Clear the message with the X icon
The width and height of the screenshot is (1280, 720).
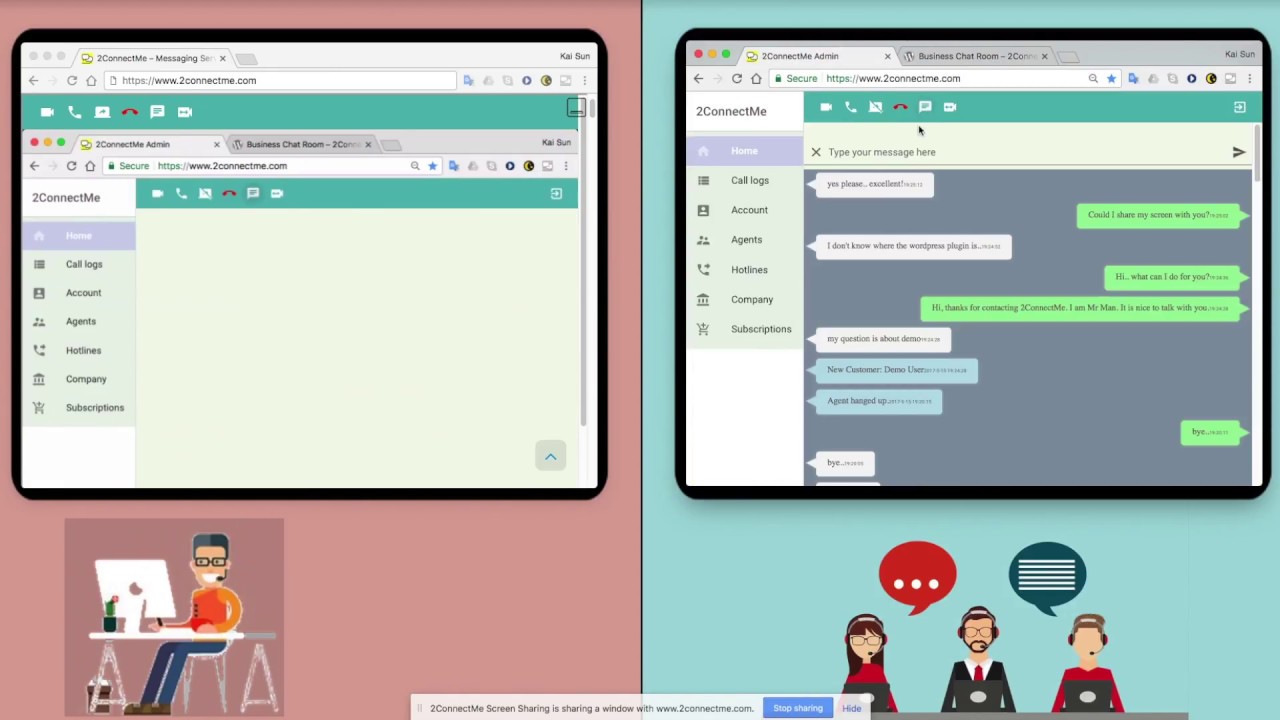[816, 152]
